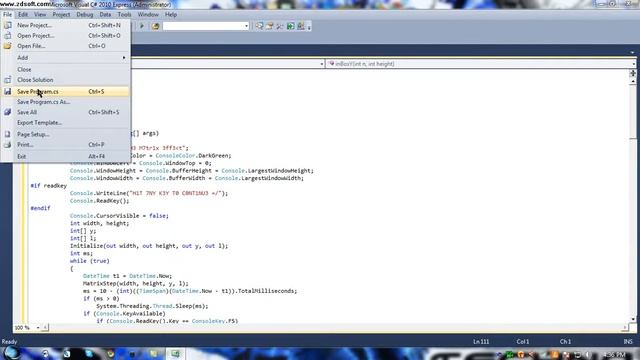640x360 pixels.
Task: Open the members dropdown showing inBoxY
Action: point(481,64)
